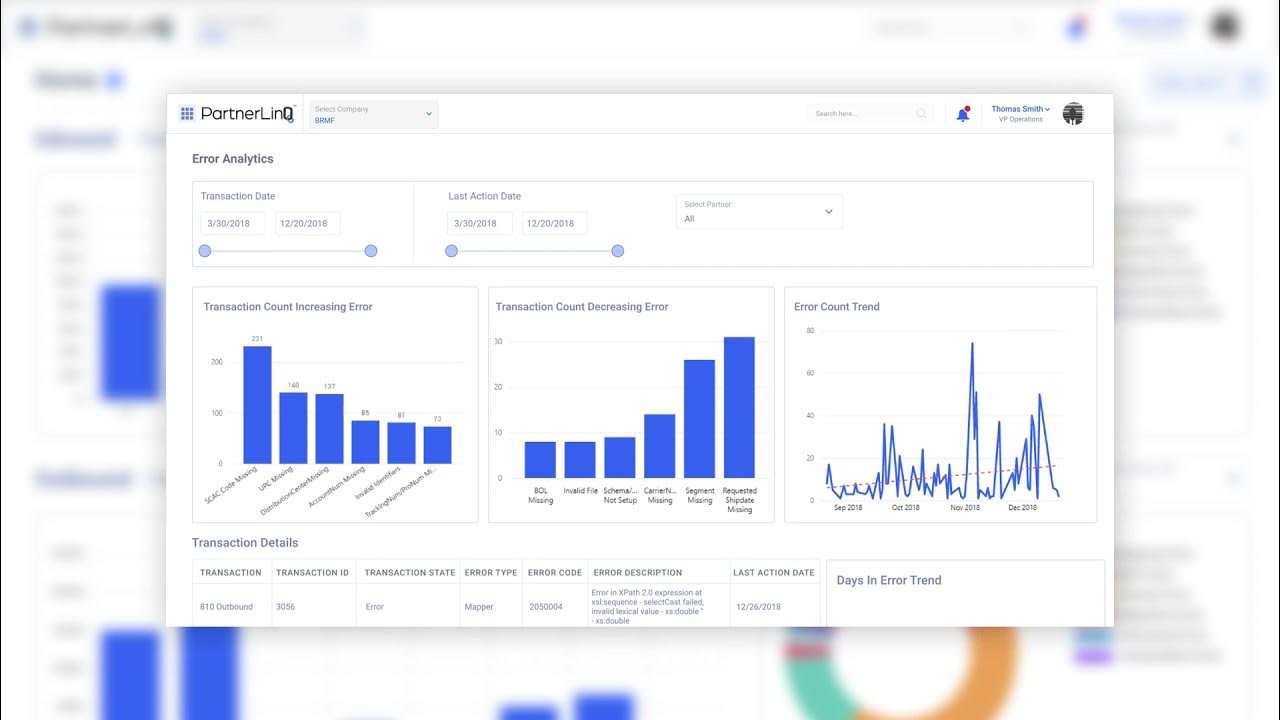Select the Invalid Identifiers bar (81)
This screenshot has height=720, width=1280.
[401, 443]
